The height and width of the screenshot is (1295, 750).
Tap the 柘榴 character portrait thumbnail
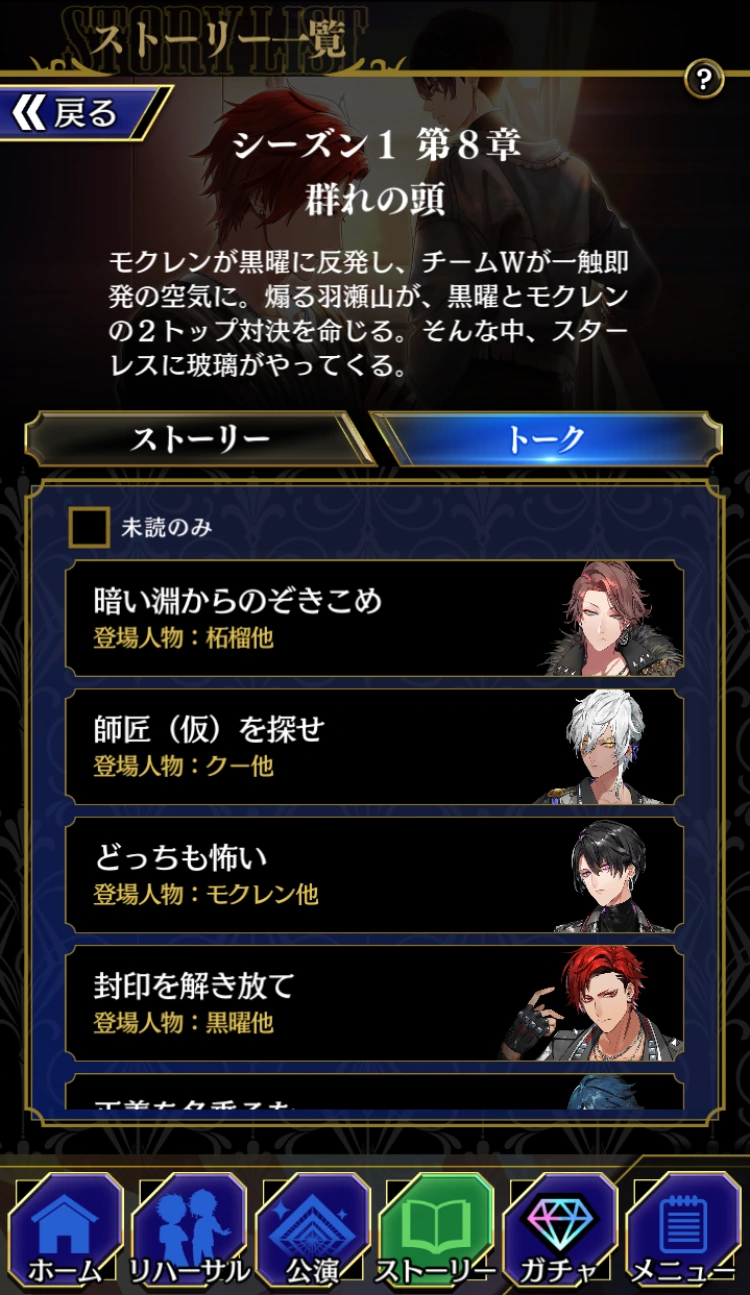point(613,619)
